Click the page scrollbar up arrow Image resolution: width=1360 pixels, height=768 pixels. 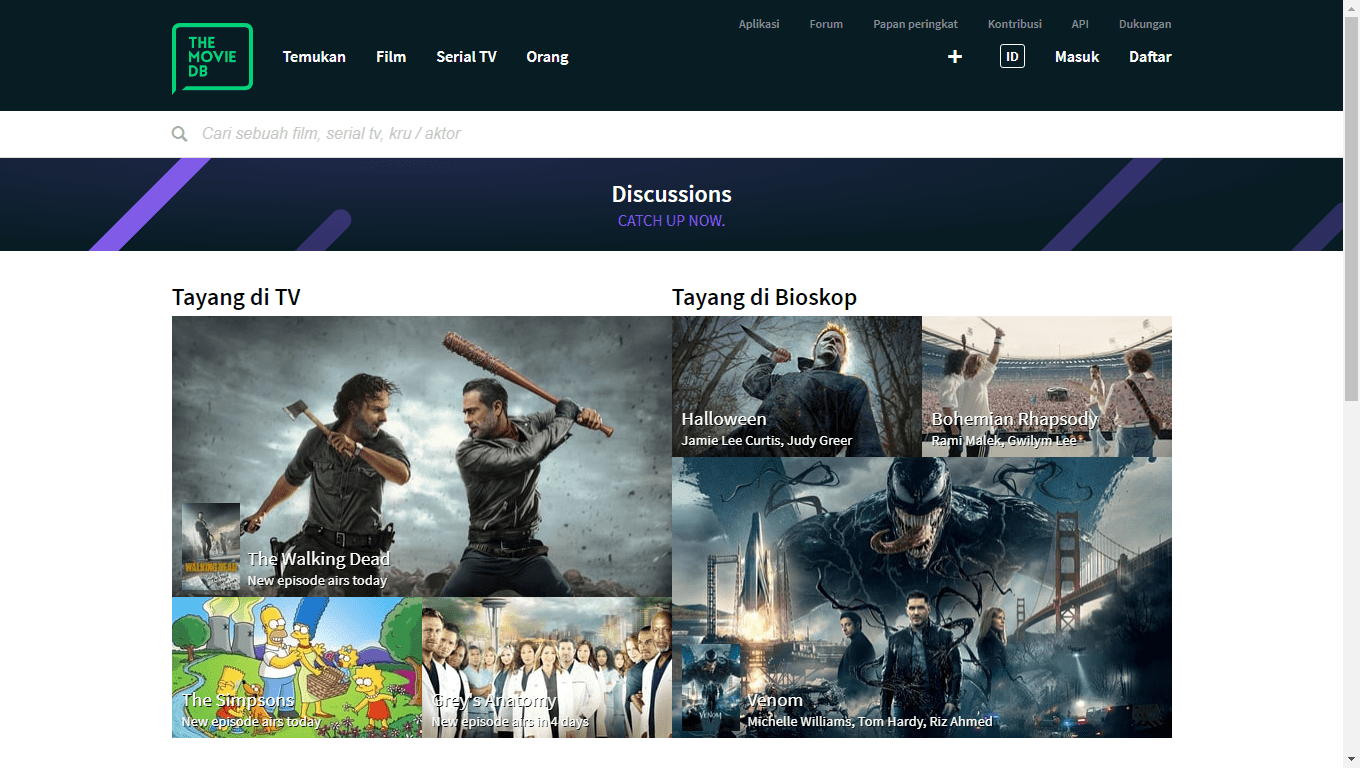(x=1351, y=8)
